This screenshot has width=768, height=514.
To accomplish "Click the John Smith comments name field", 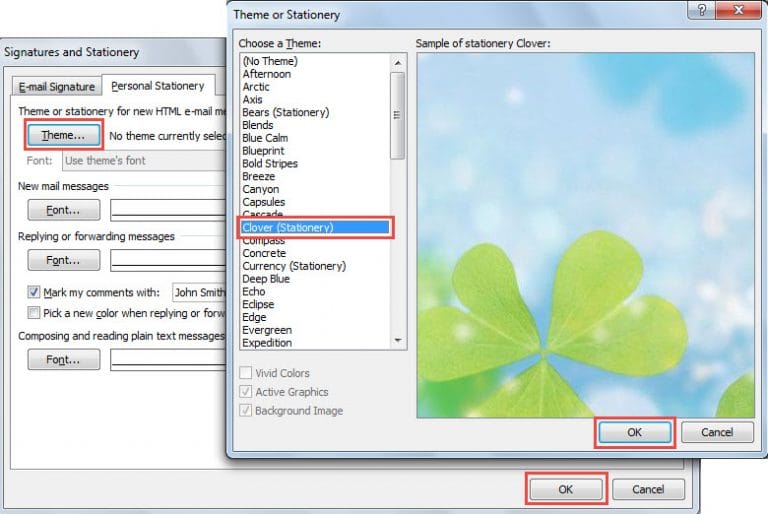I will (199, 293).
